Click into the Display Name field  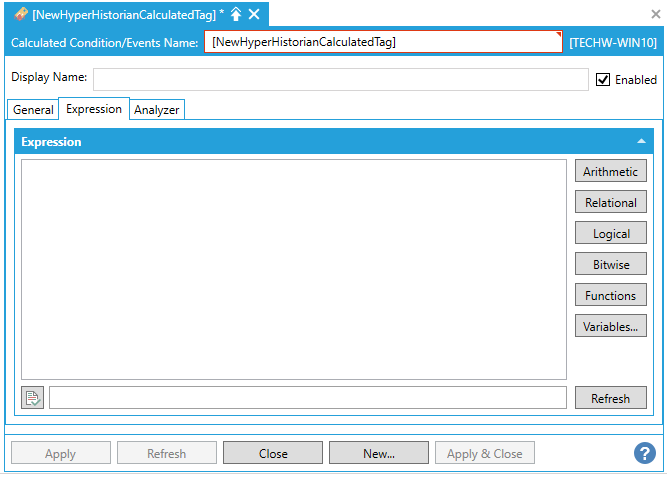pos(340,79)
